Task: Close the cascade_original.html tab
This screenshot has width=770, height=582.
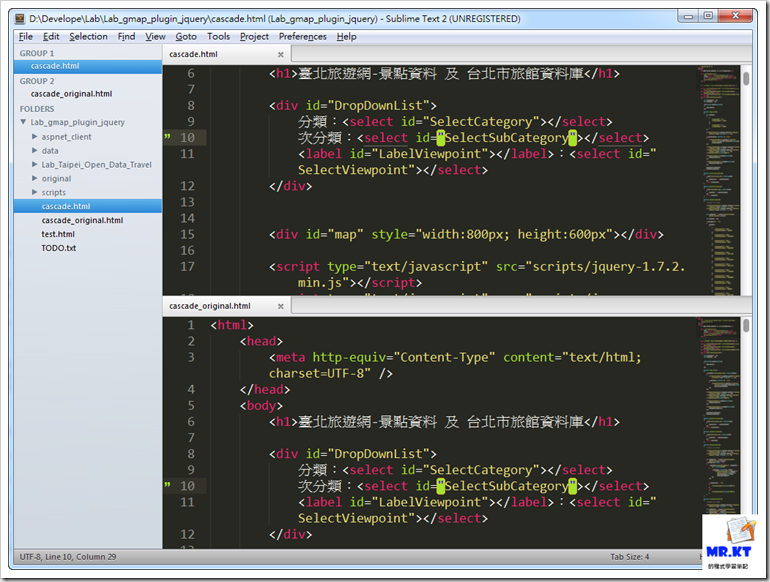Action: pos(280,306)
